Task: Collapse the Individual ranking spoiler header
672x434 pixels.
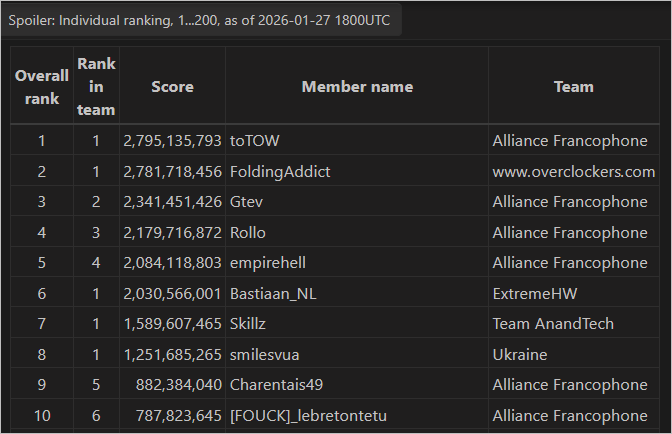Action: coord(200,19)
